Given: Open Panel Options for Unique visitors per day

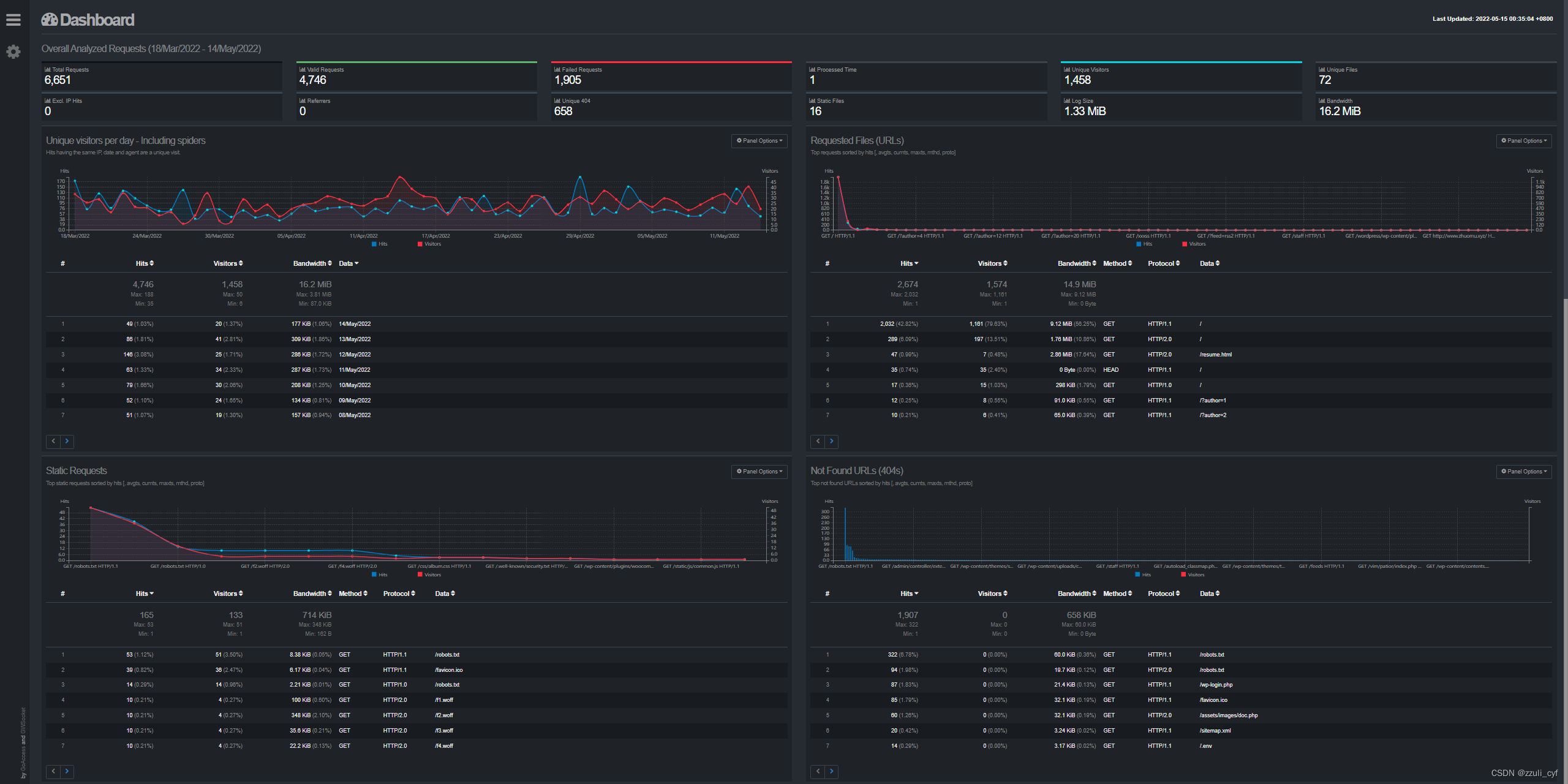Looking at the screenshot, I should coord(759,141).
